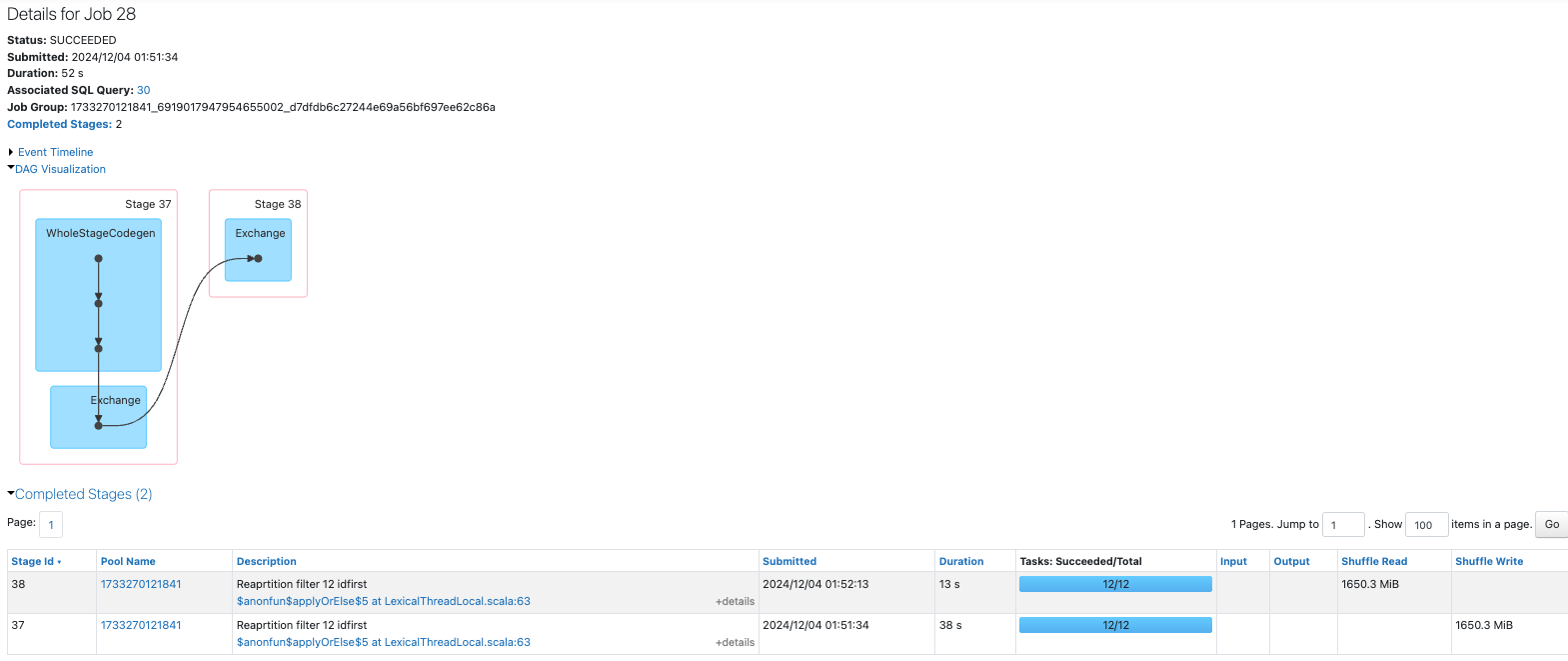Select the Details for Job 28 heading
1568x661 pixels.
pyautogui.click(x=71, y=14)
